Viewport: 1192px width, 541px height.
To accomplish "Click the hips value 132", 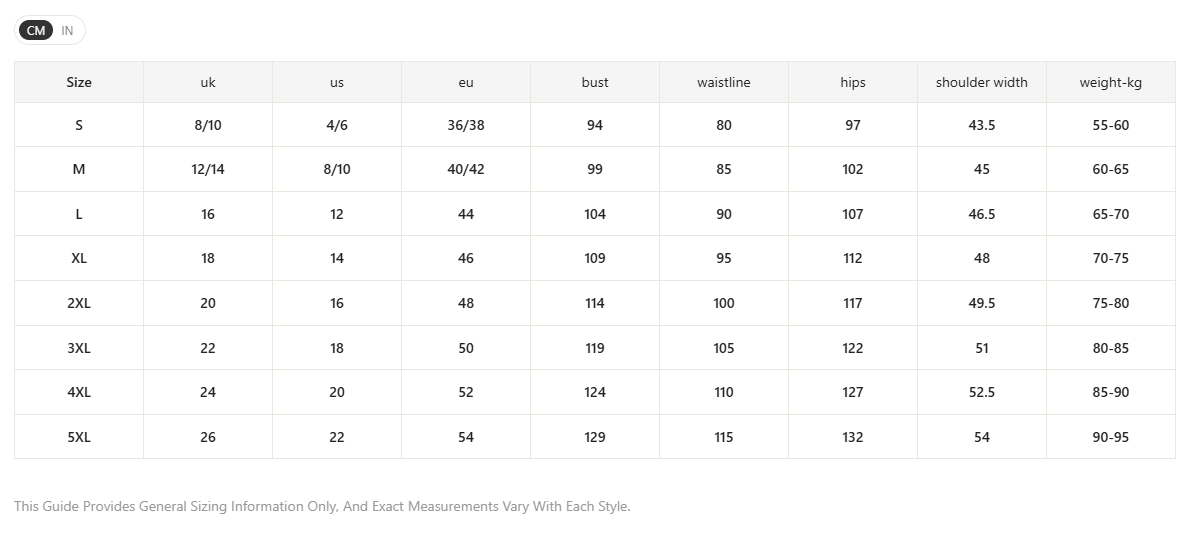I will pyautogui.click(x=853, y=437).
